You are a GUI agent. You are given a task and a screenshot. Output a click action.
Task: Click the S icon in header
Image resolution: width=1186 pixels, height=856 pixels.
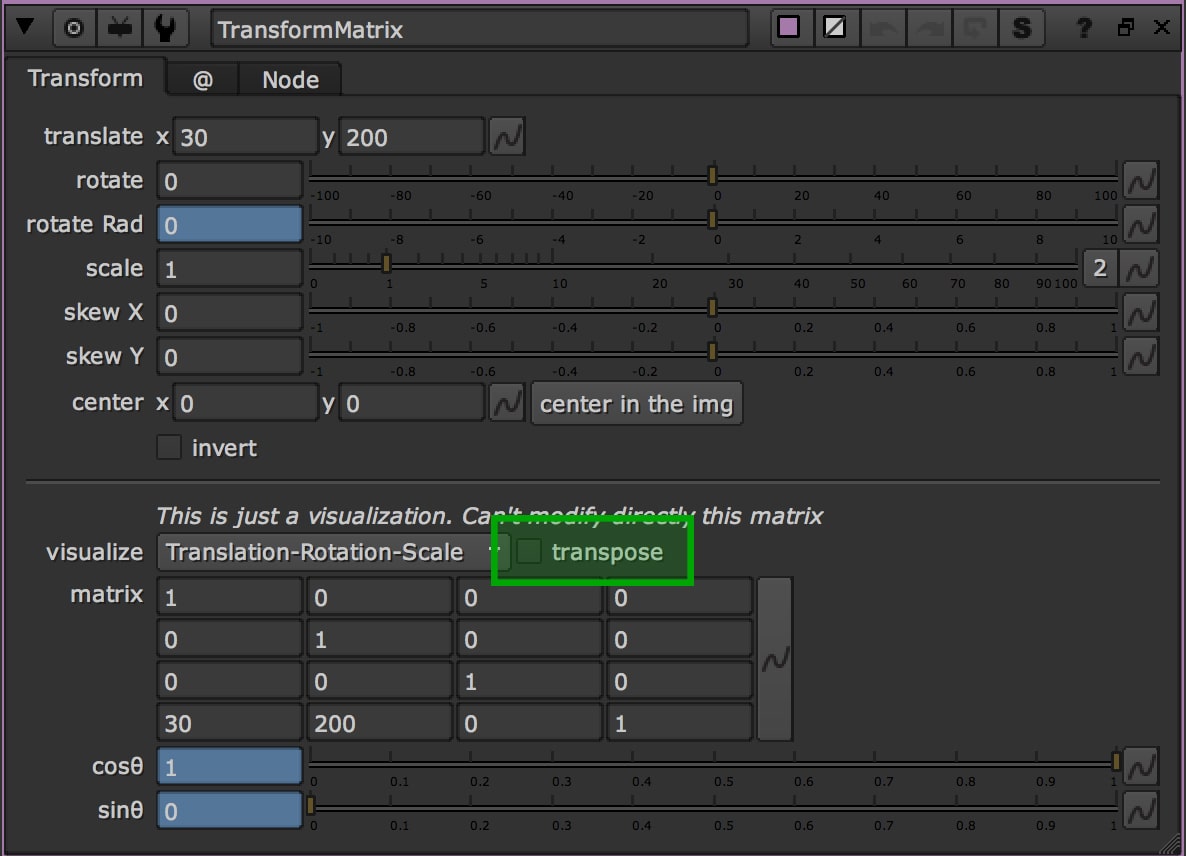point(1022,28)
